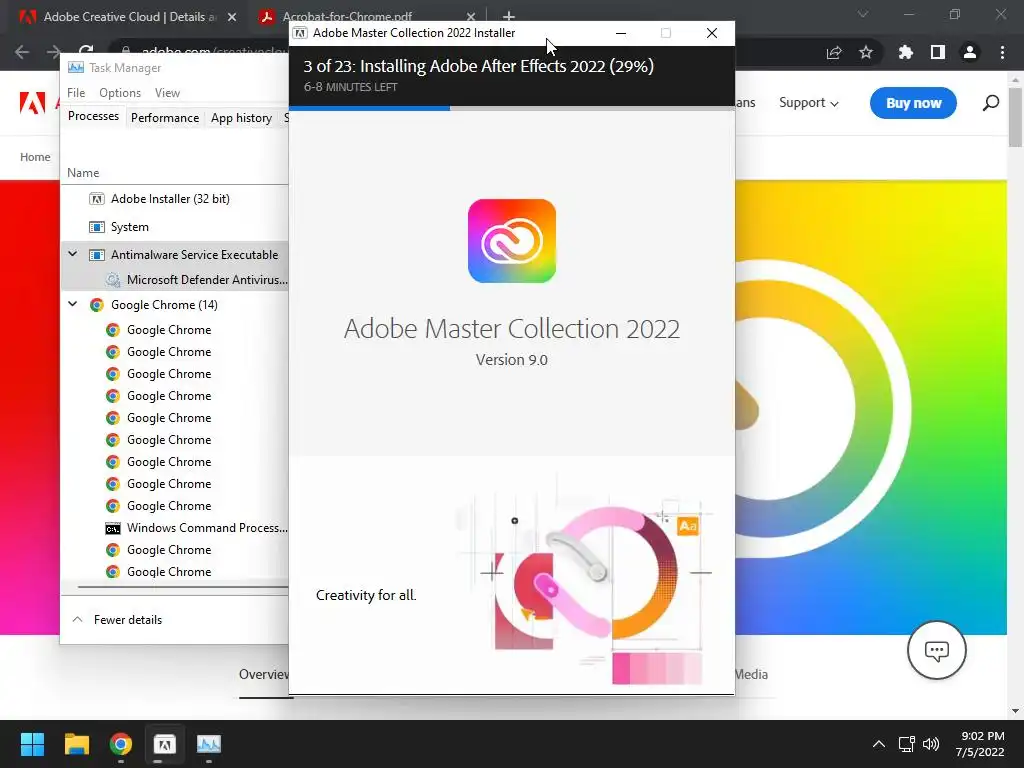Open the network icon in system tray
The width and height of the screenshot is (1024, 768).
click(906, 744)
